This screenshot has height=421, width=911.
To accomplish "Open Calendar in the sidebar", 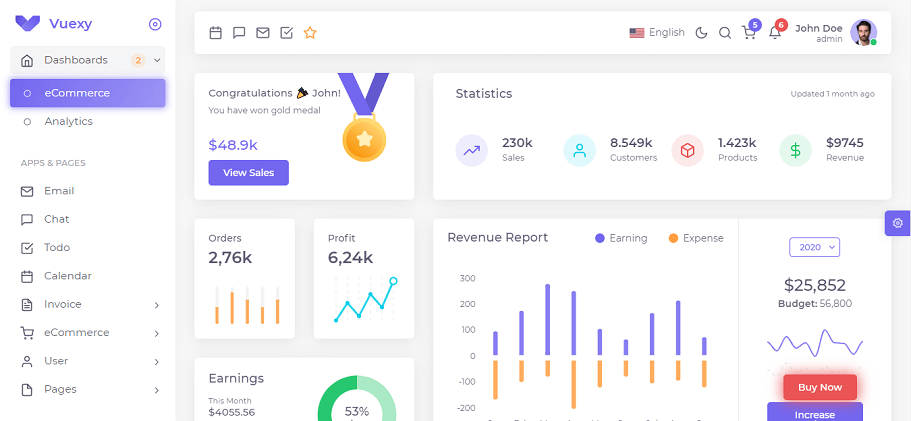I will (88, 276).
